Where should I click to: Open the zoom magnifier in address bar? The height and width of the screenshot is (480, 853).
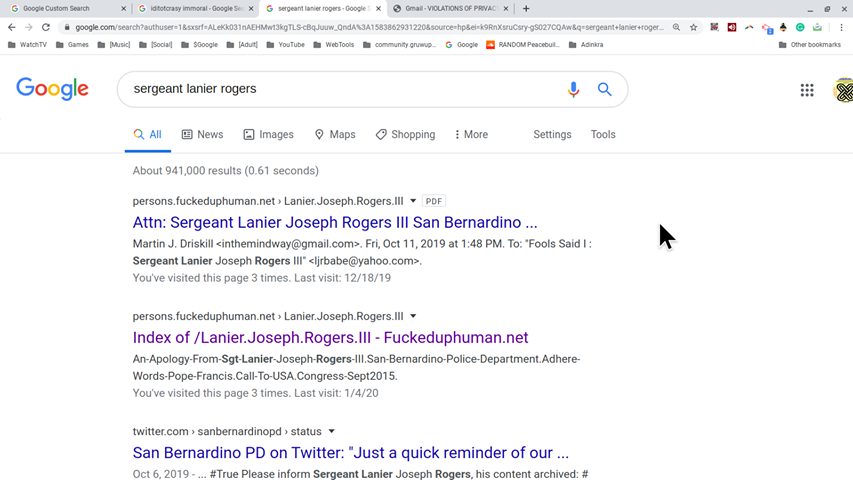(x=676, y=27)
